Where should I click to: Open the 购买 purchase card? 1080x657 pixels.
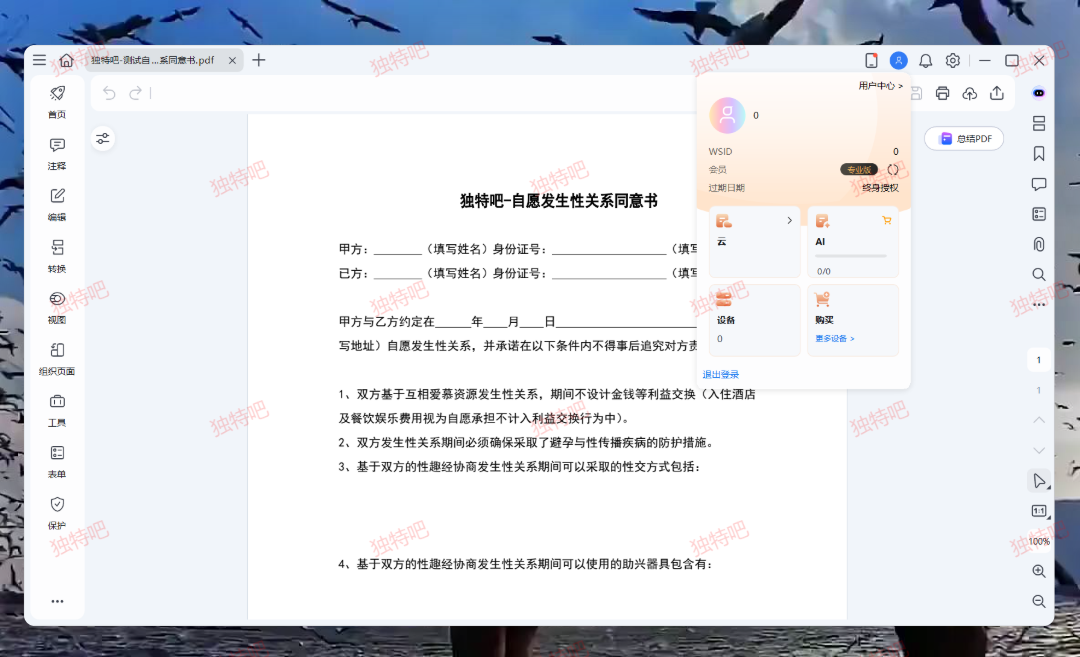pyautogui.click(x=853, y=320)
